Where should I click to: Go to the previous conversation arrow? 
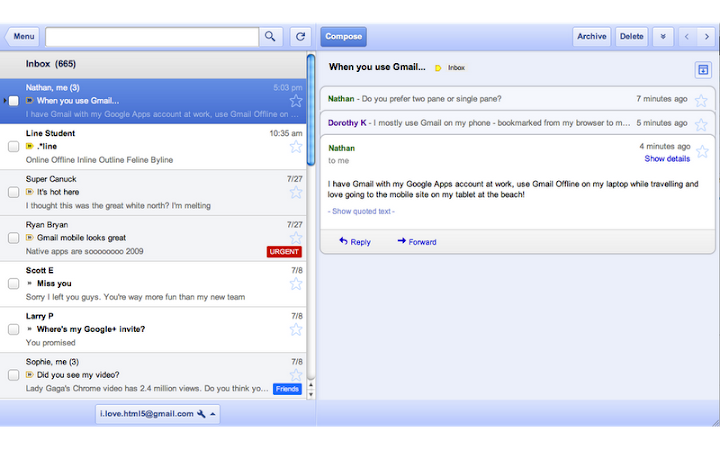pos(686,37)
